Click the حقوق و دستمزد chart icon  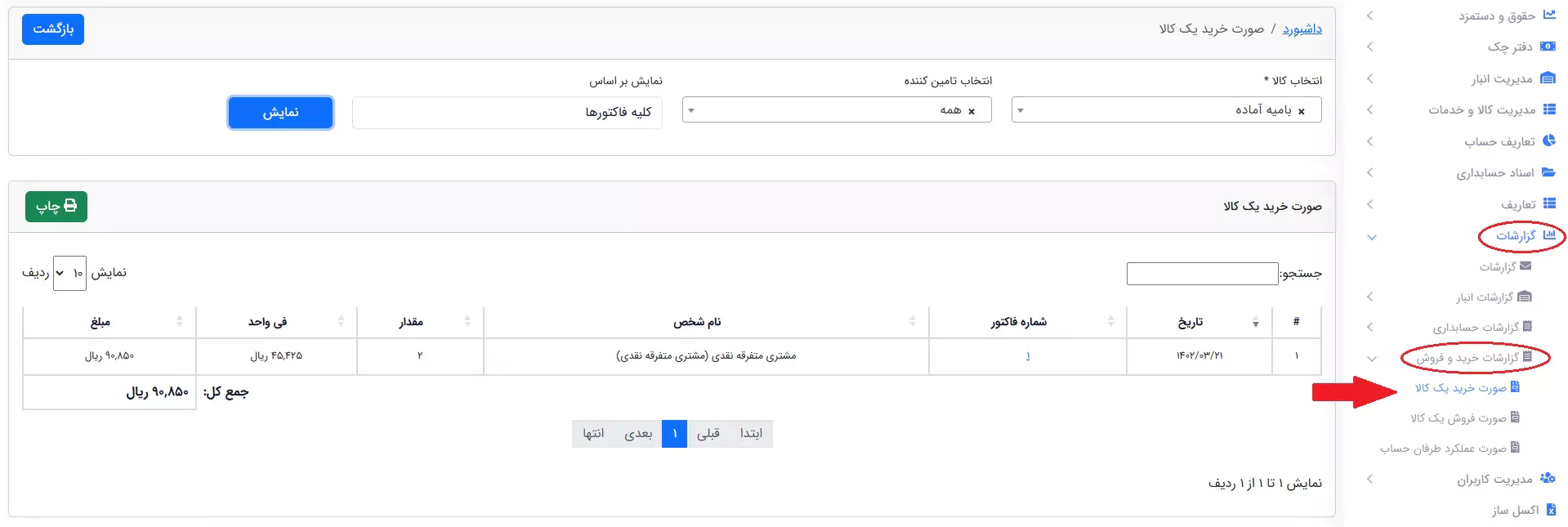(x=1548, y=16)
